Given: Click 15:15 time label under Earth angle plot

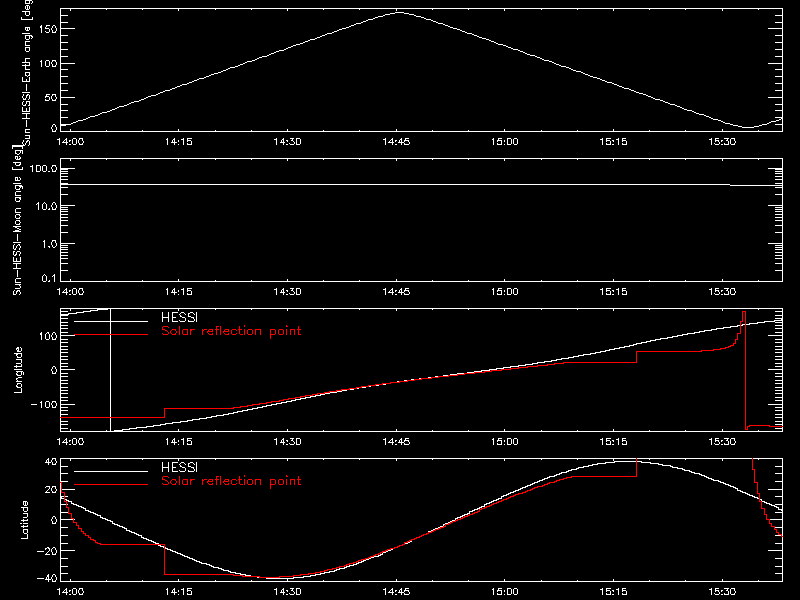Looking at the screenshot, I should pyautogui.click(x=613, y=142).
